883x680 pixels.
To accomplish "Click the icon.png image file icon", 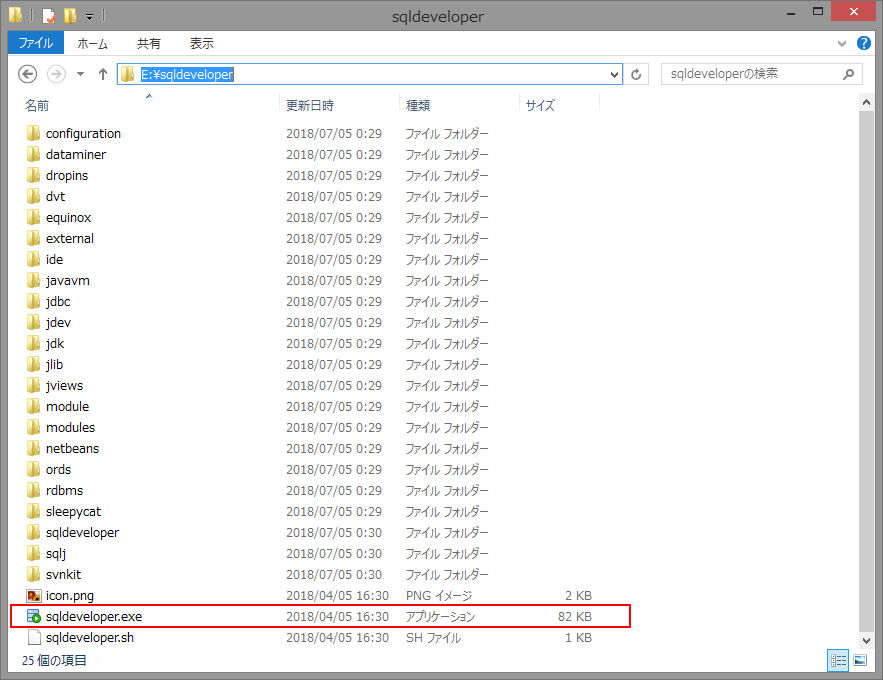I will (34, 596).
